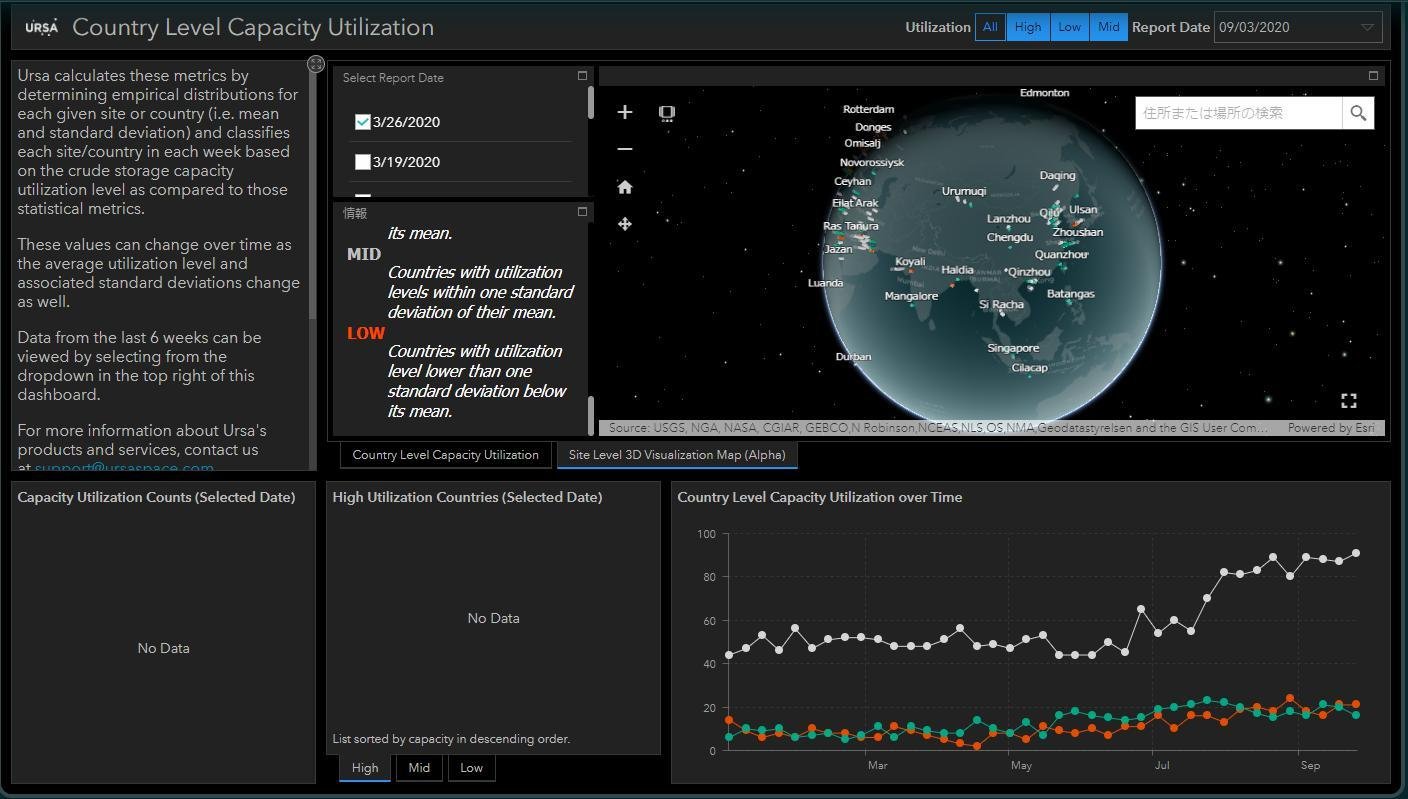The height and width of the screenshot is (799, 1408).
Task: Click the LOW legend heading
Action: coord(366,333)
